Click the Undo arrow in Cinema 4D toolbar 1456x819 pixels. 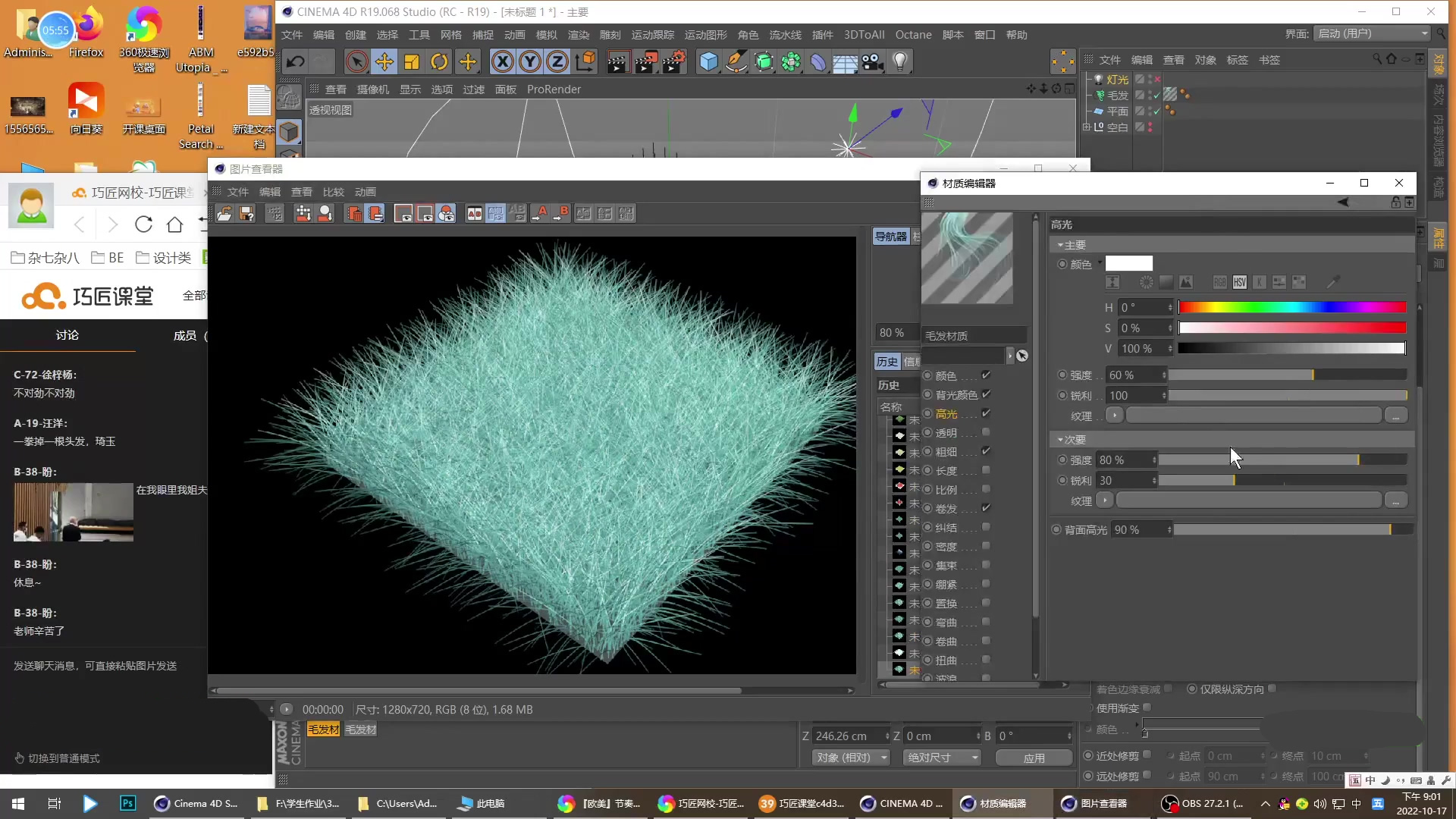[295, 62]
